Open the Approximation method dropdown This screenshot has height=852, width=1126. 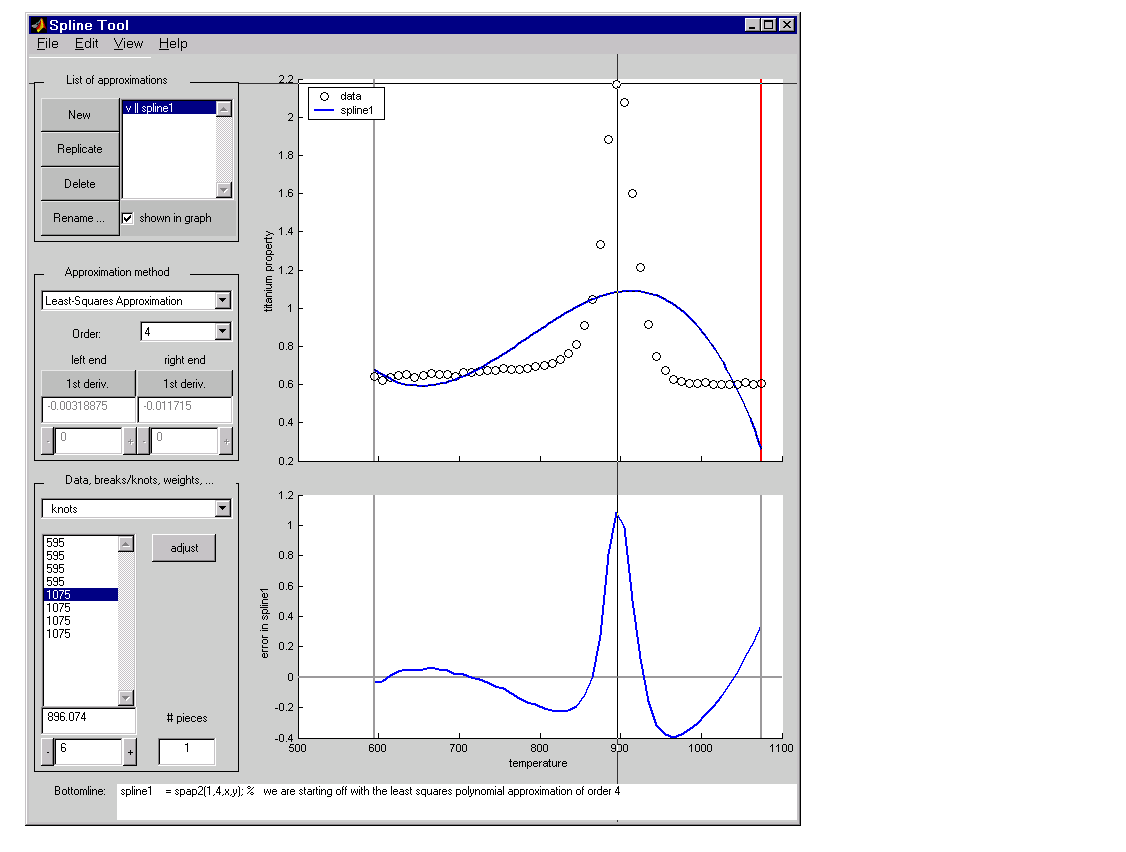(222, 301)
